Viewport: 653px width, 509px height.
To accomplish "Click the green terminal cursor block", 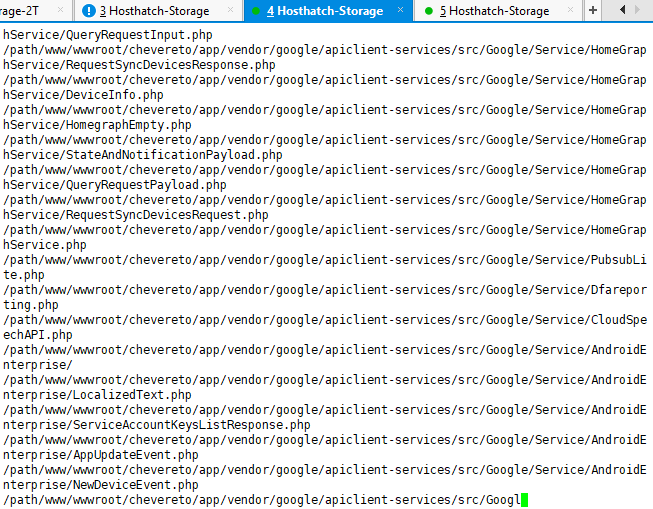I will [524, 500].
